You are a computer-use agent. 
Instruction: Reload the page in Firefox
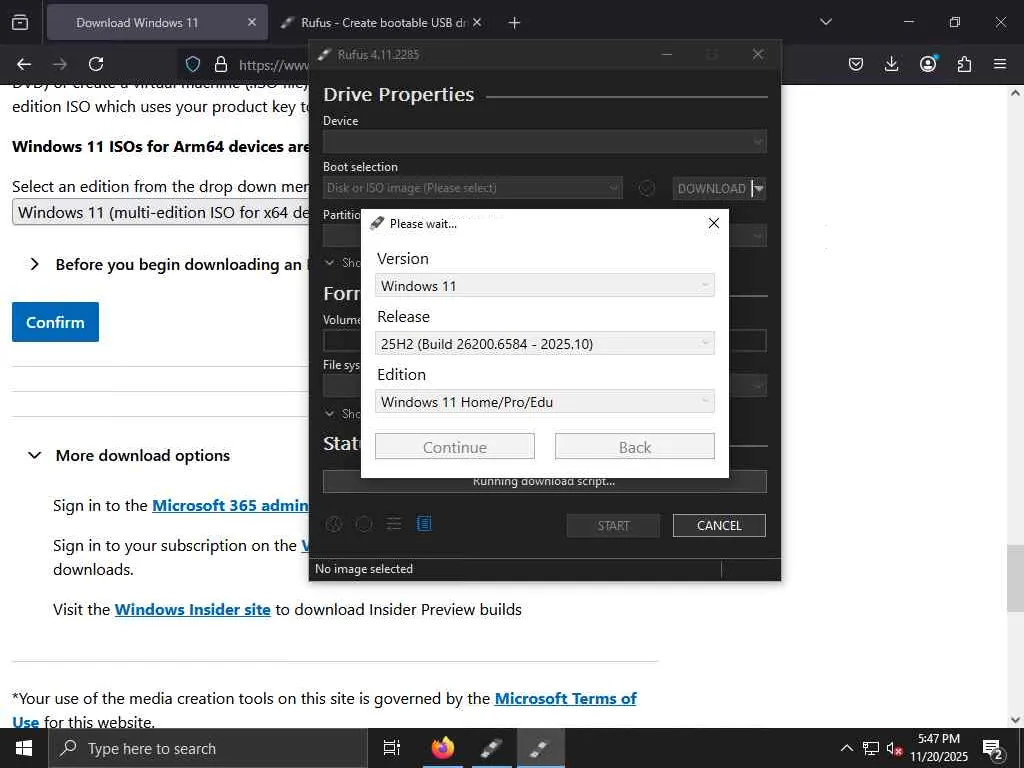coord(96,64)
